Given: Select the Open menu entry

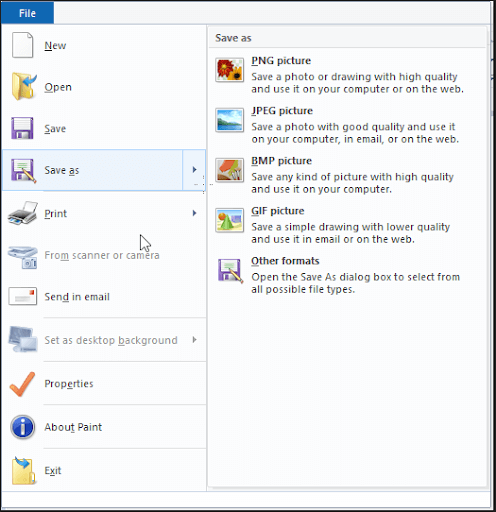Looking at the screenshot, I should click(x=104, y=87).
